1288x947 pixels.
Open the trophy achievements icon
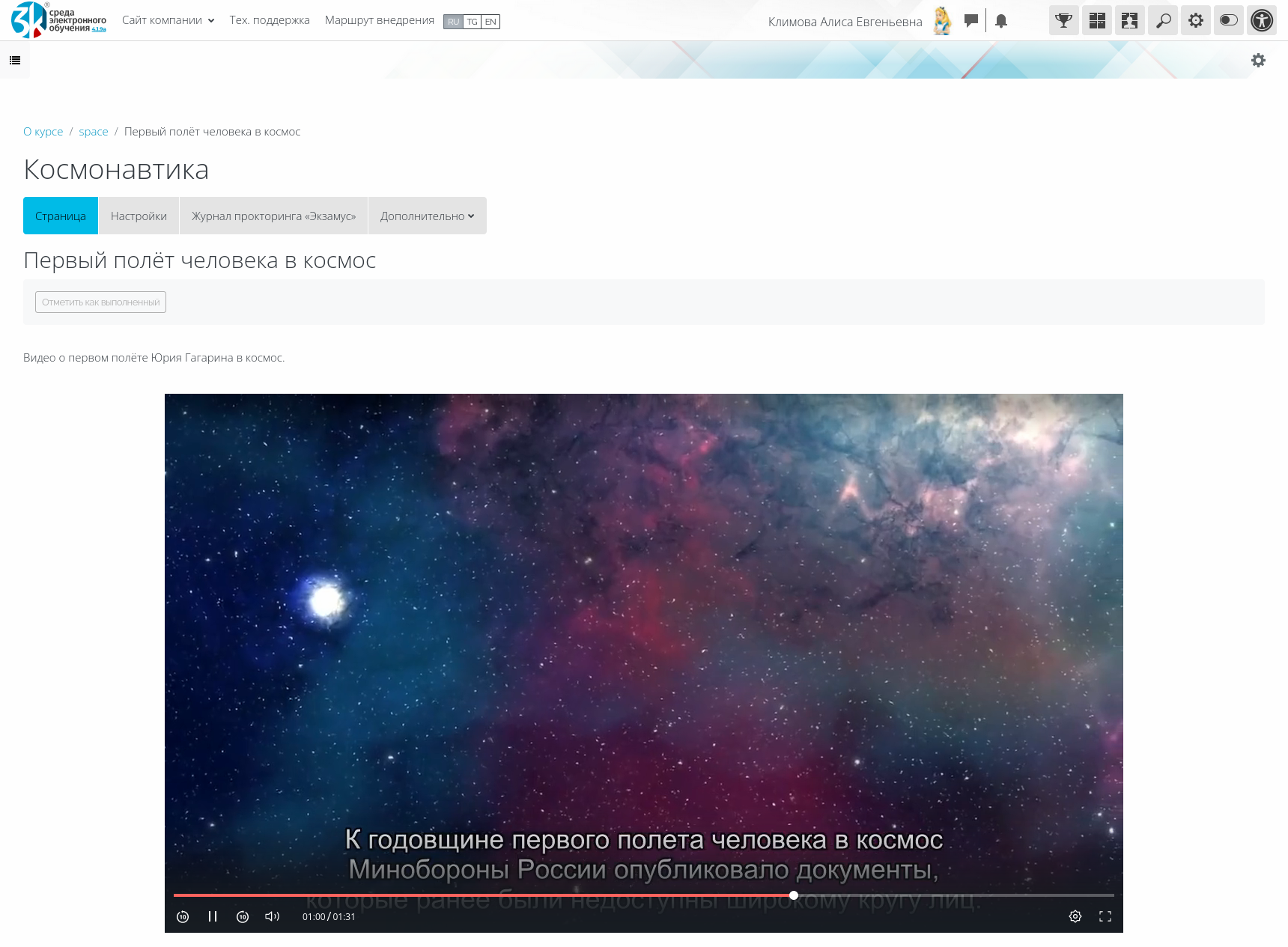click(x=1064, y=20)
